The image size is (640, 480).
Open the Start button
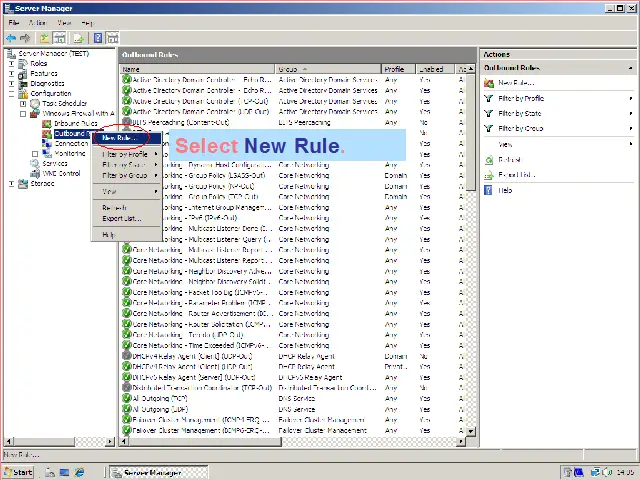pos(18,472)
